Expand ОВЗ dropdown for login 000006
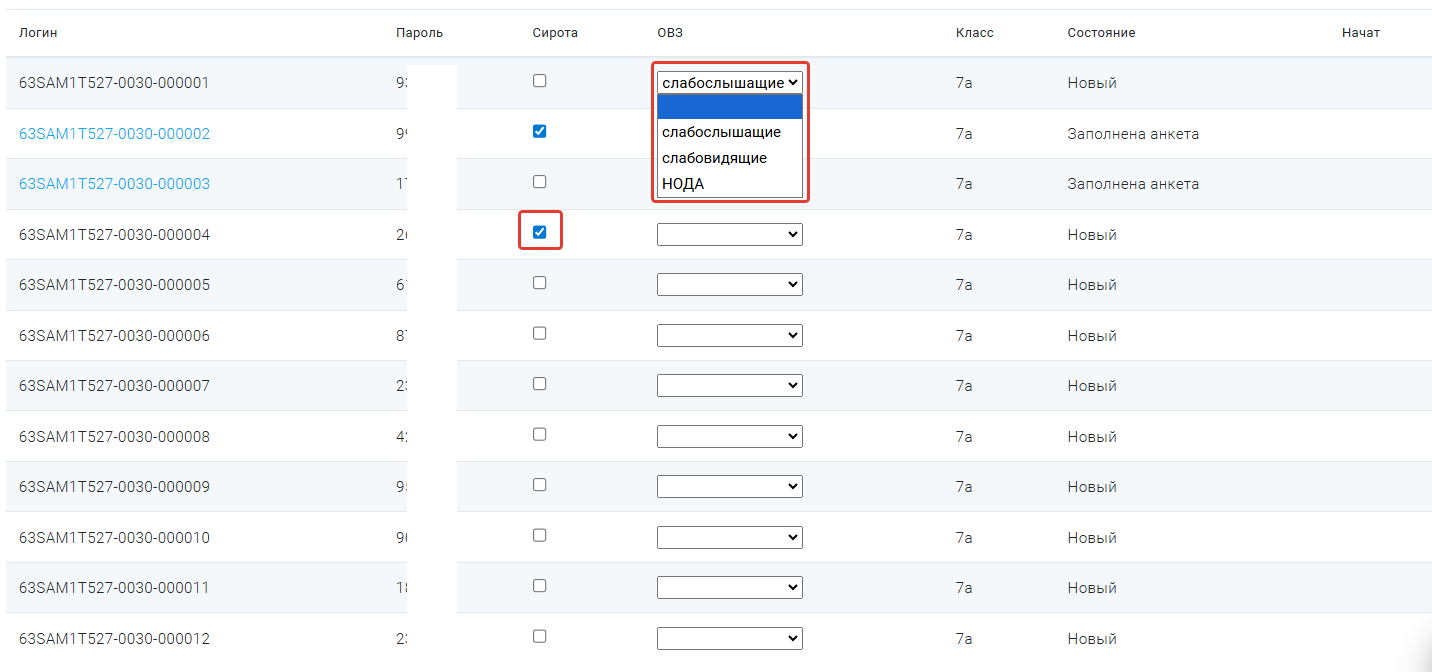 [729, 335]
